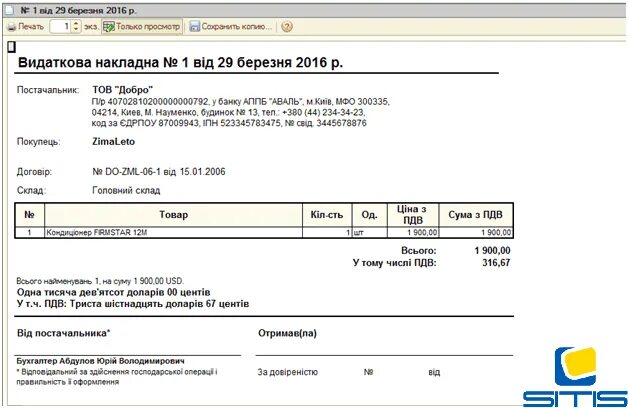Viewport: 628px width, 408px height.
Task: Click the Кіл-сть column header
Action: 327,215
